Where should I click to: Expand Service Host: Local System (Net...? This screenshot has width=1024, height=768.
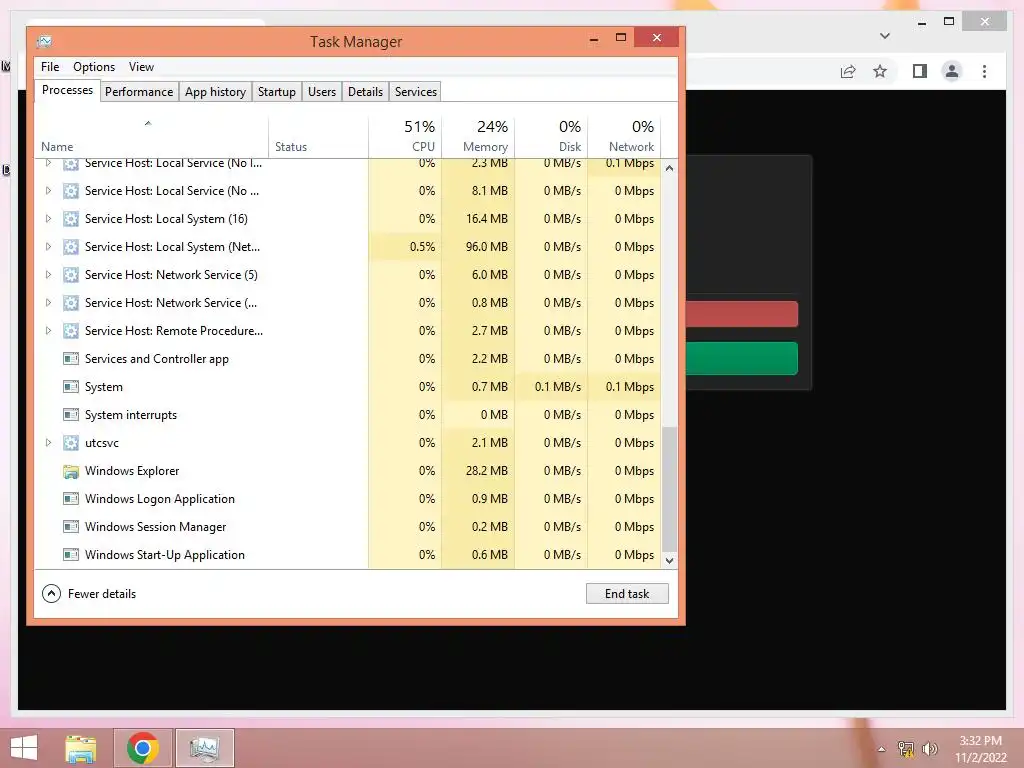(x=48, y=247)
